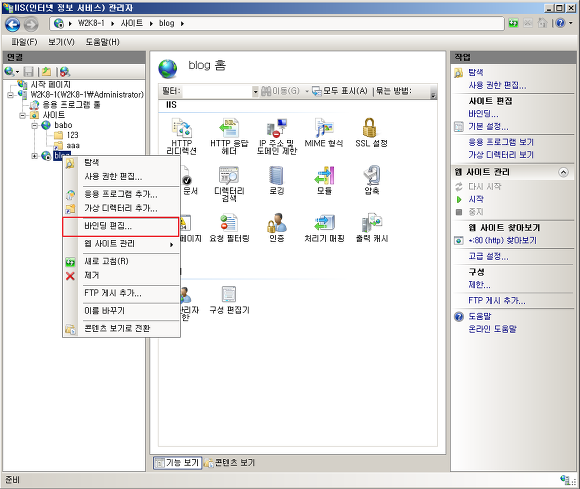Switch to the 기능 보기 tab
580x489 pixels.
(x=177, y=463)
